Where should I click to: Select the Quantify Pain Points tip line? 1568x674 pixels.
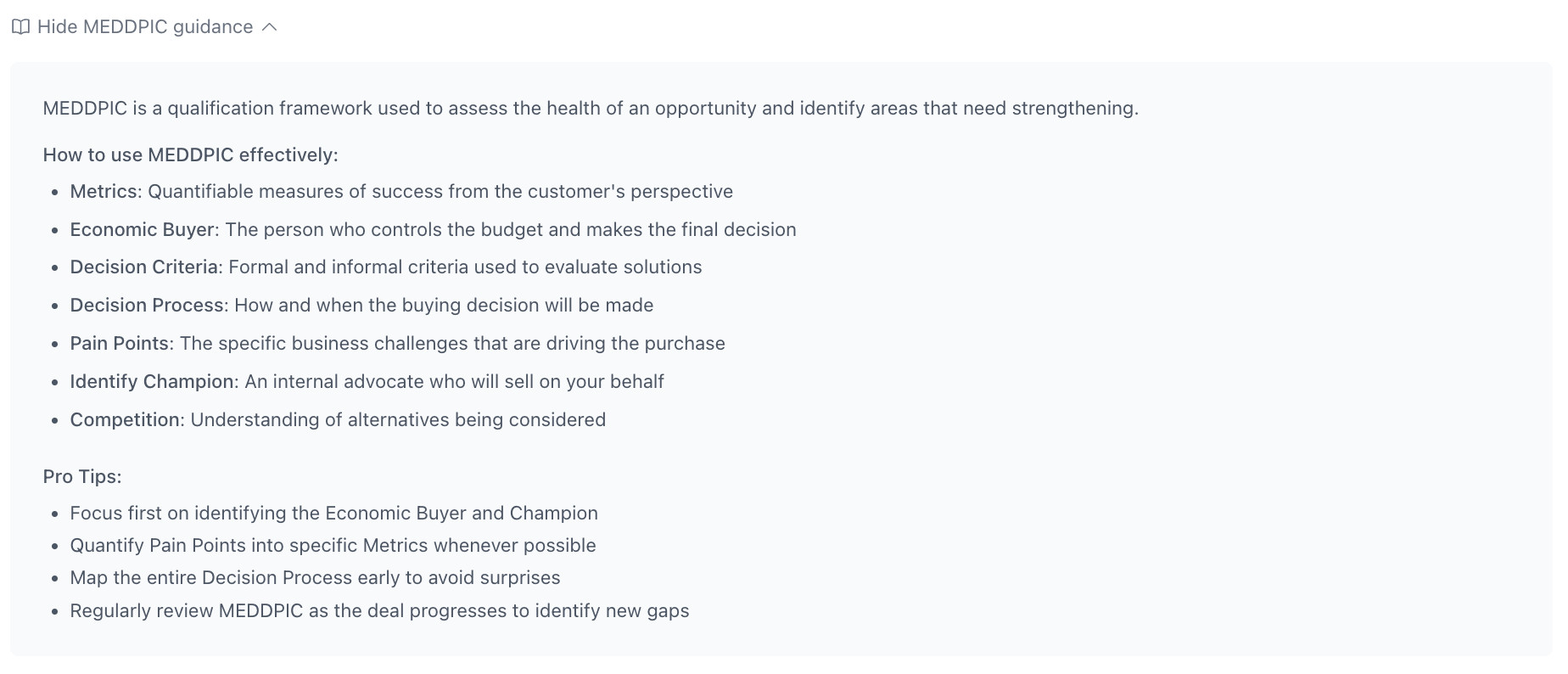[x=333, y=545]
